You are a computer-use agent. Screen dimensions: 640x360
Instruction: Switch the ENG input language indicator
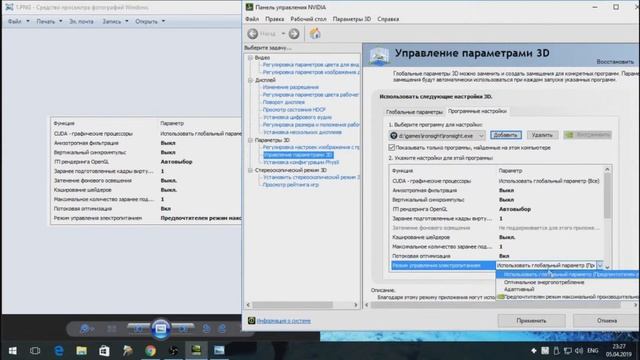coord(593,351)
